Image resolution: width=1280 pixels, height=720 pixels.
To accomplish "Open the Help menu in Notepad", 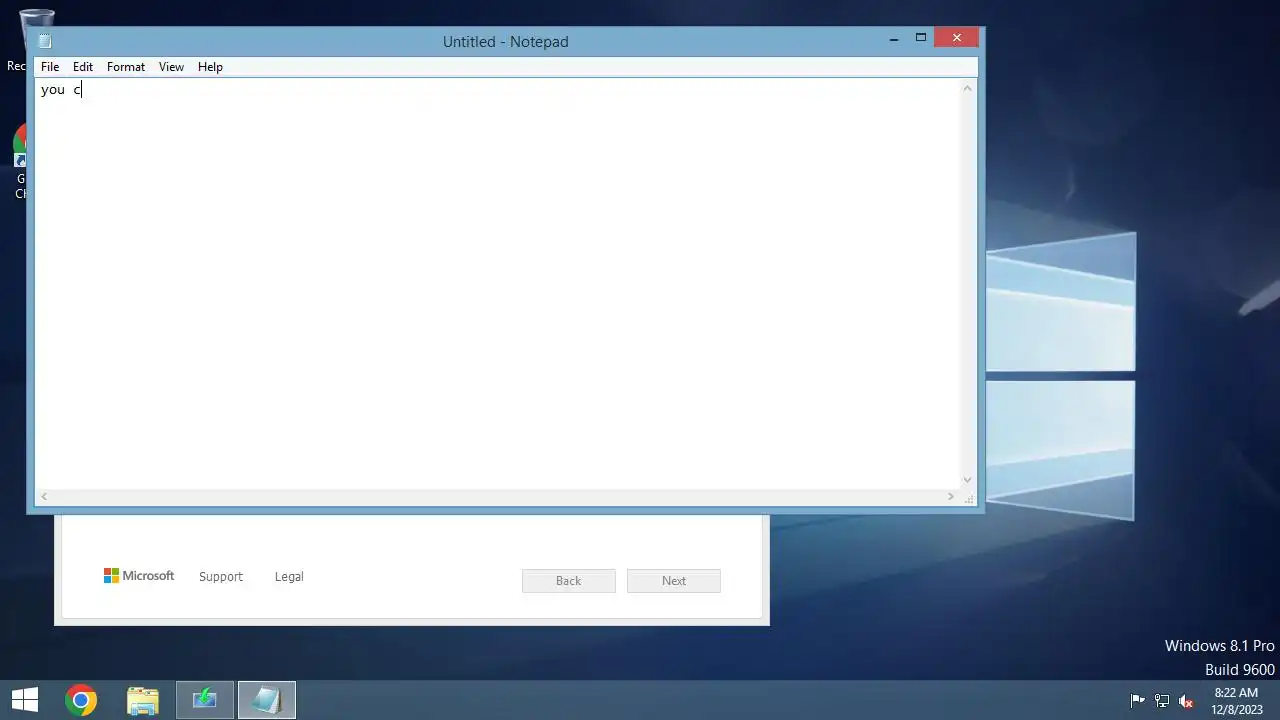I will point(210,67).
